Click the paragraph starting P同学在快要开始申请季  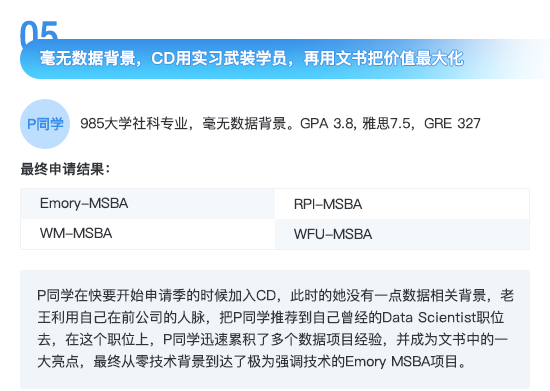pos(275,329)
